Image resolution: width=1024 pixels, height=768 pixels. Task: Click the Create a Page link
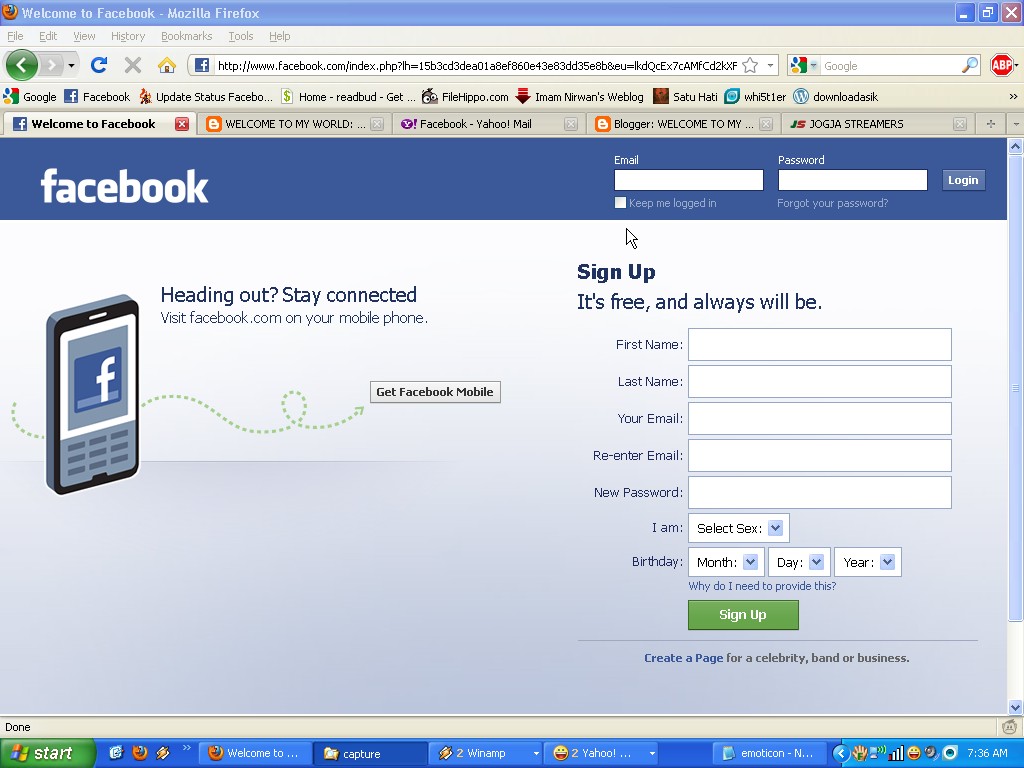coord(683,658)
